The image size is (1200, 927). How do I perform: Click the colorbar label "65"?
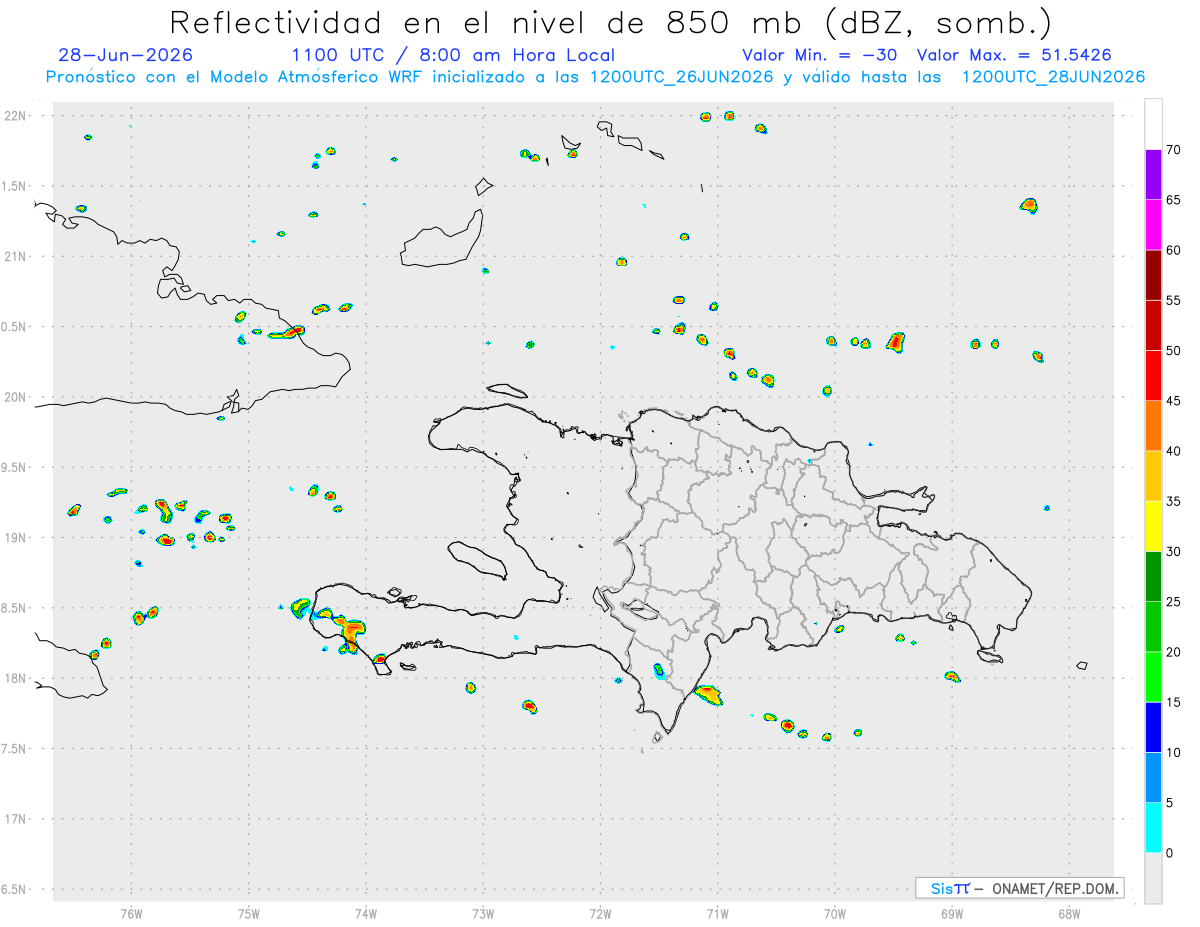pyautogui.click(x=1173, y=200)
